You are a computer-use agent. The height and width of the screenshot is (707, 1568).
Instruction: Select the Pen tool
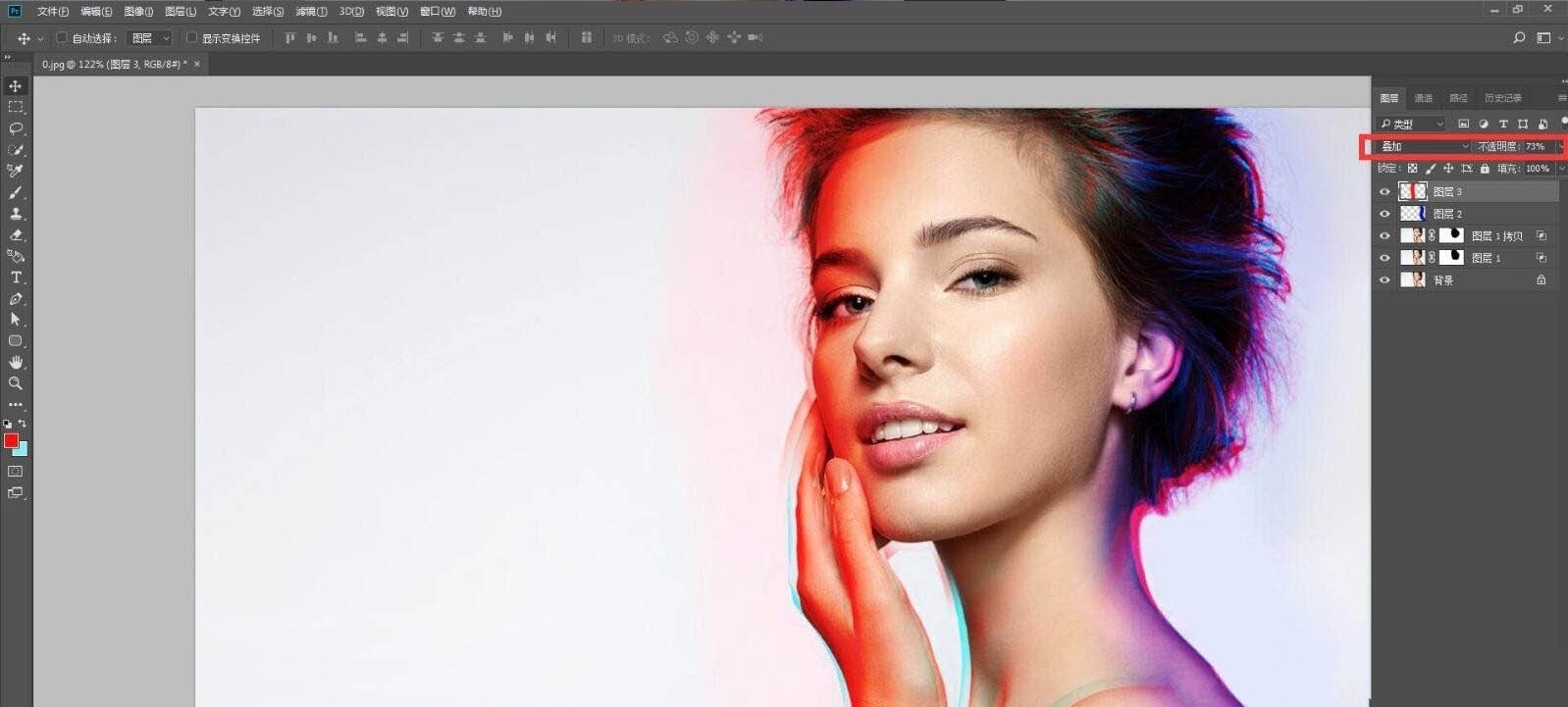[x=16, y=299]
